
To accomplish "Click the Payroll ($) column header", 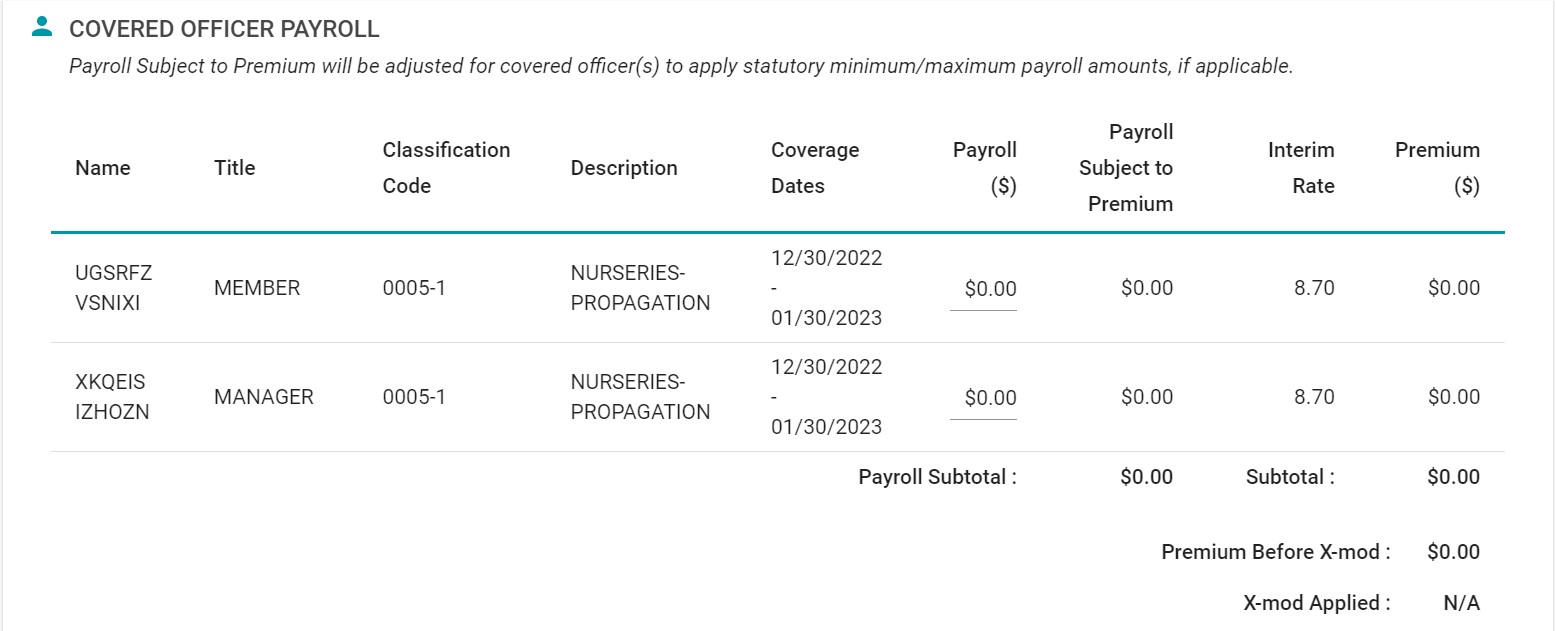I will (985, 168).
